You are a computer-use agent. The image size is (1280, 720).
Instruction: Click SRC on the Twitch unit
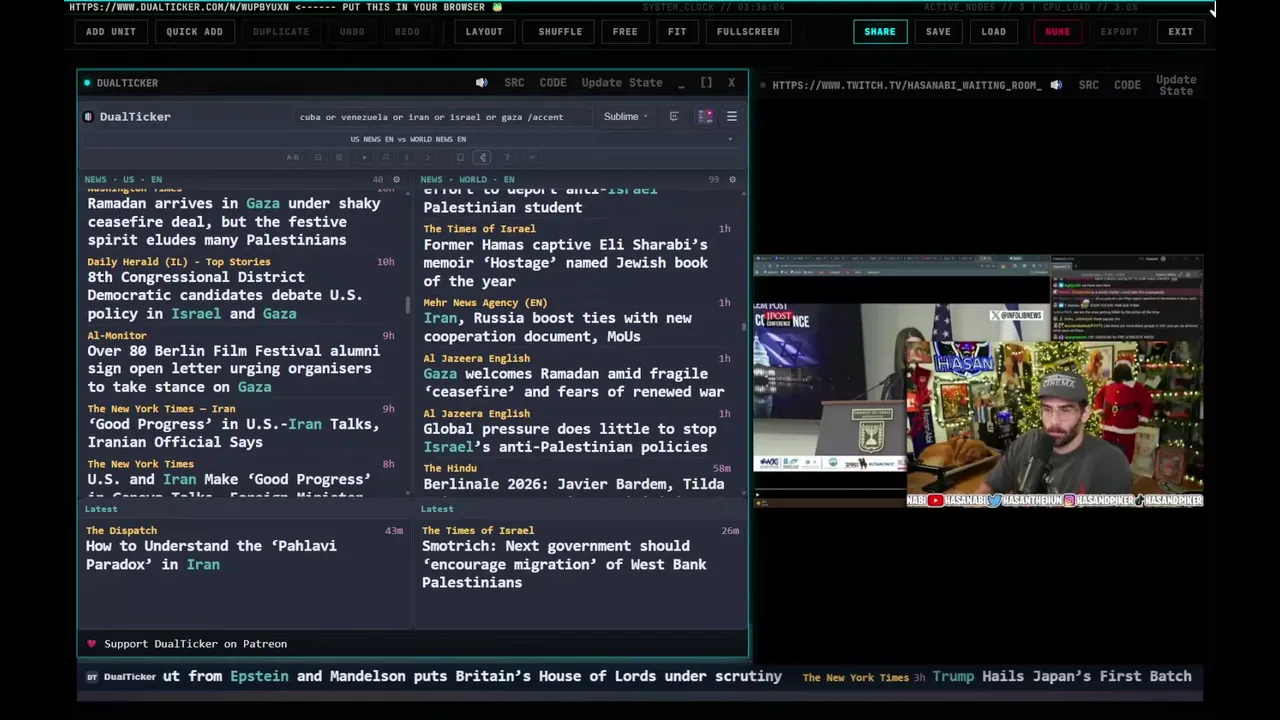1088,85
